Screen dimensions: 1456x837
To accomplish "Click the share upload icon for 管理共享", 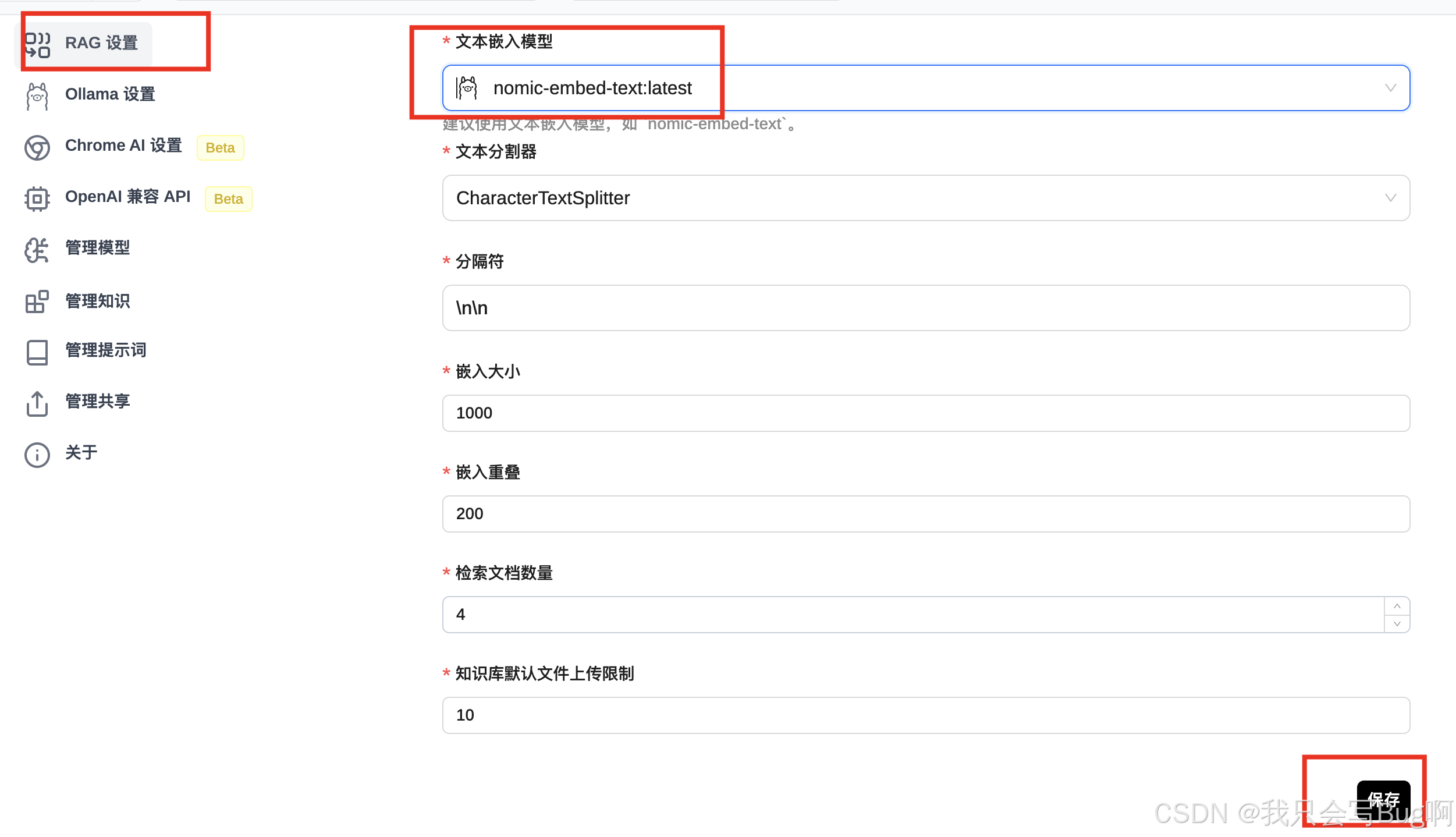I will [37, 403].
